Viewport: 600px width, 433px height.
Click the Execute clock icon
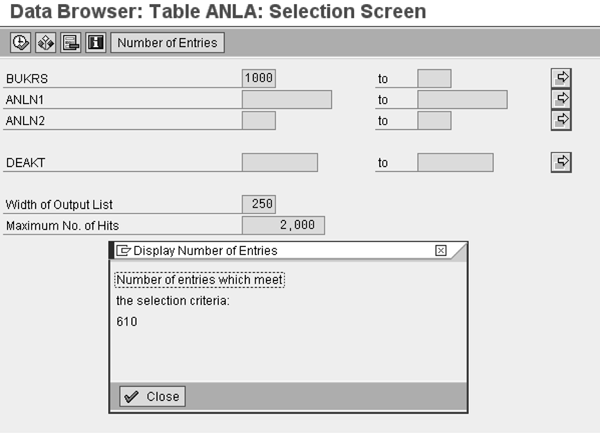point(19,43)
